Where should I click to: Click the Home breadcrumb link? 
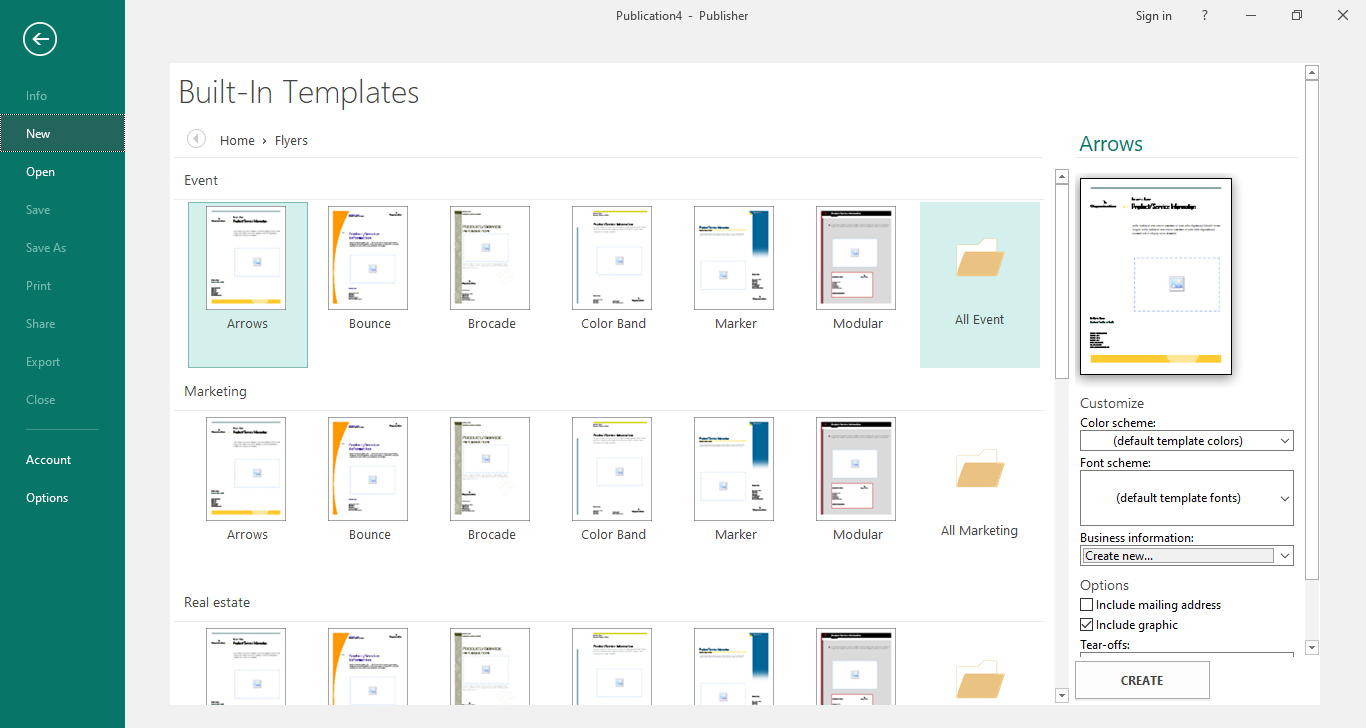point(237,141)
